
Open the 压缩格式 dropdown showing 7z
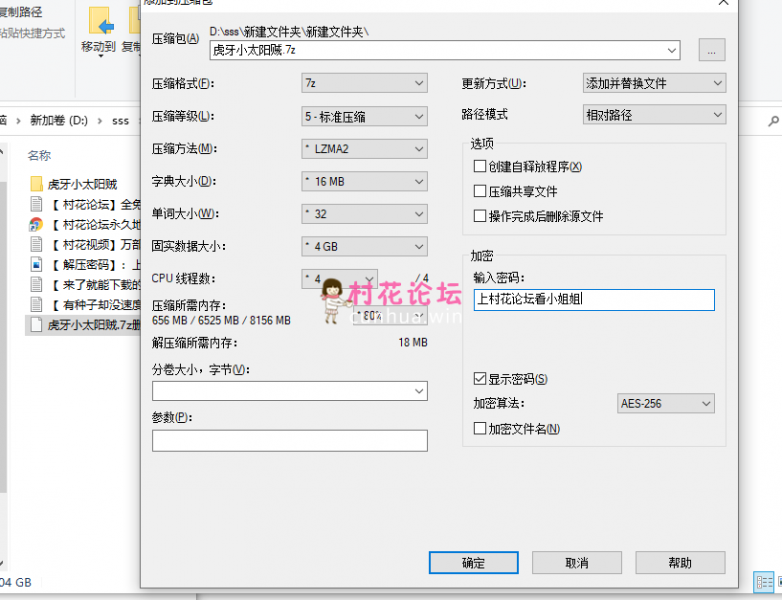(x=365, y=83)
